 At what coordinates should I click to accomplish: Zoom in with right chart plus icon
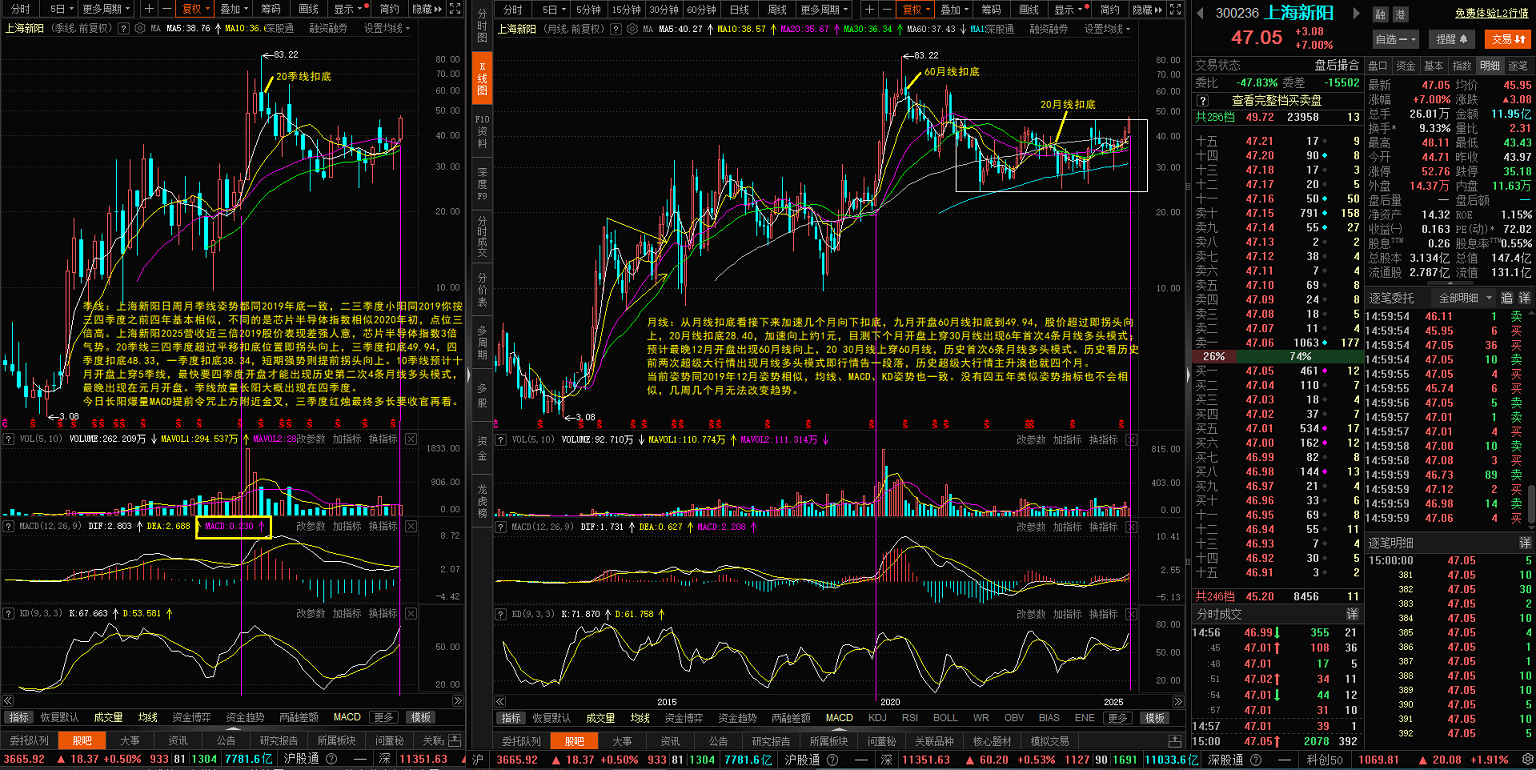pos(870,9)
